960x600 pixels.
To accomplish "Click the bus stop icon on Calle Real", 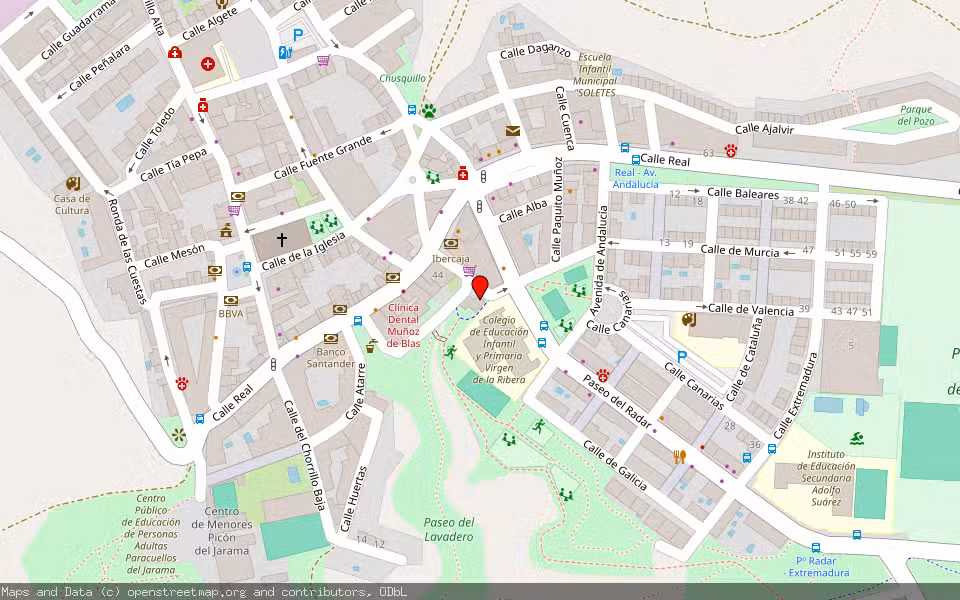I will [x=199, y=419].
